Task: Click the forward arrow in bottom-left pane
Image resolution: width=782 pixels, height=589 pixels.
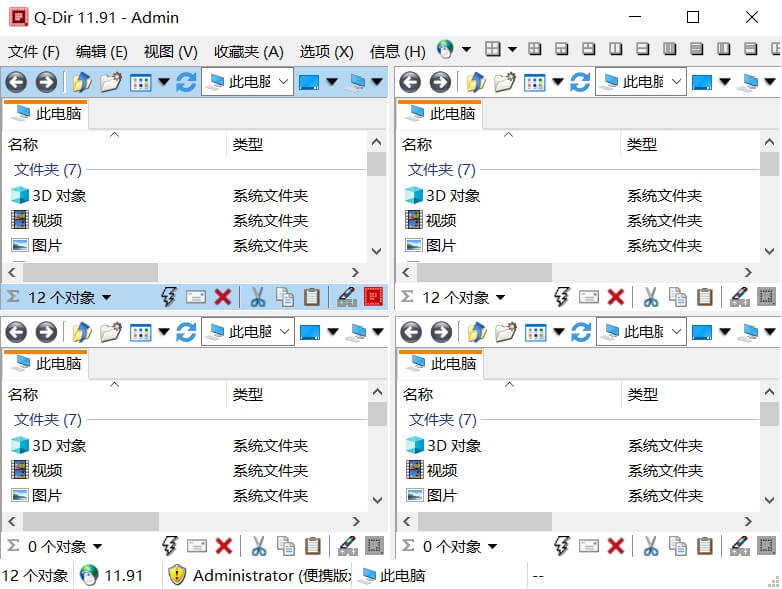Action: [46, 332]
